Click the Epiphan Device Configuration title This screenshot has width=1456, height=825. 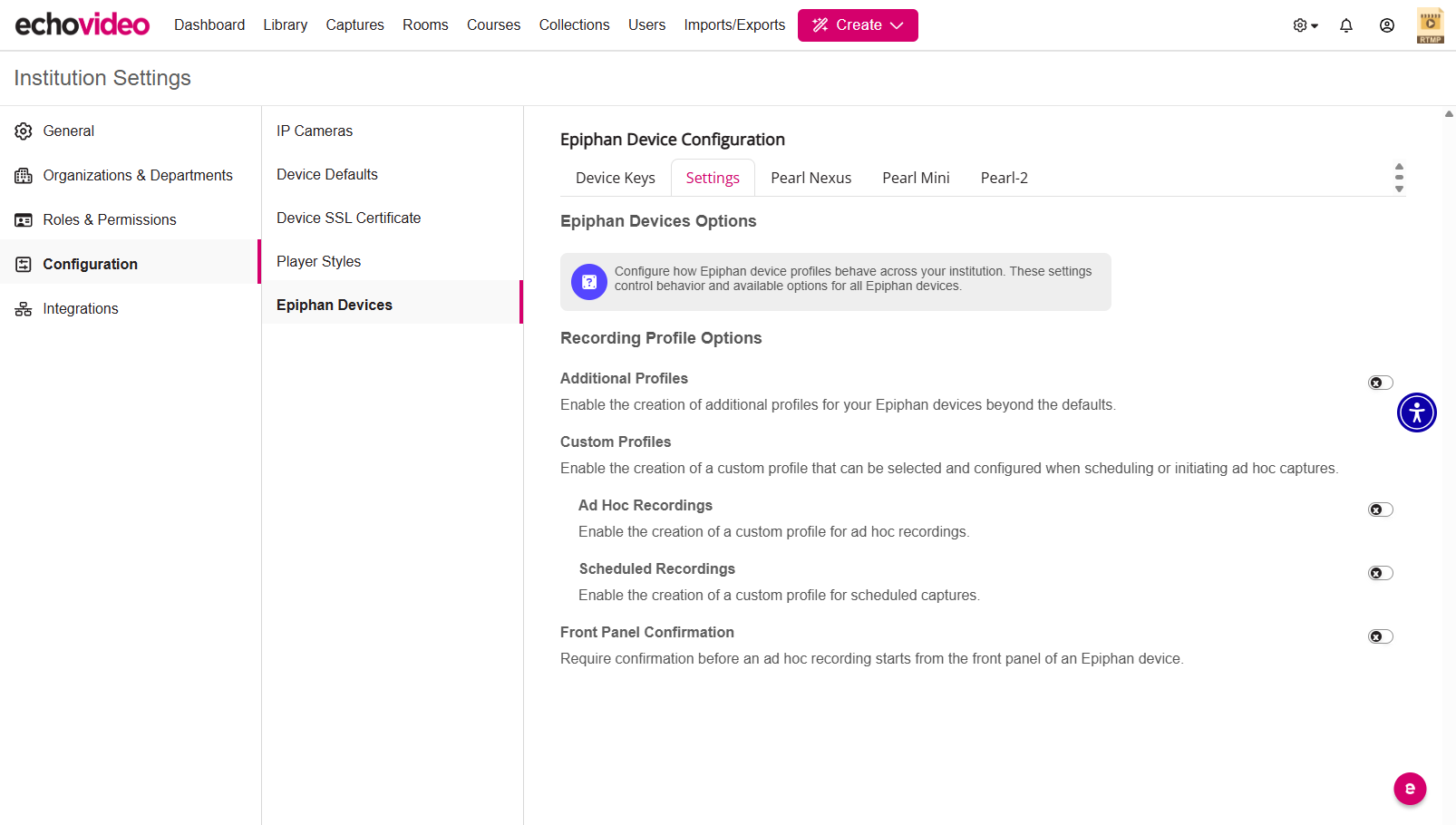click(673, 140)
